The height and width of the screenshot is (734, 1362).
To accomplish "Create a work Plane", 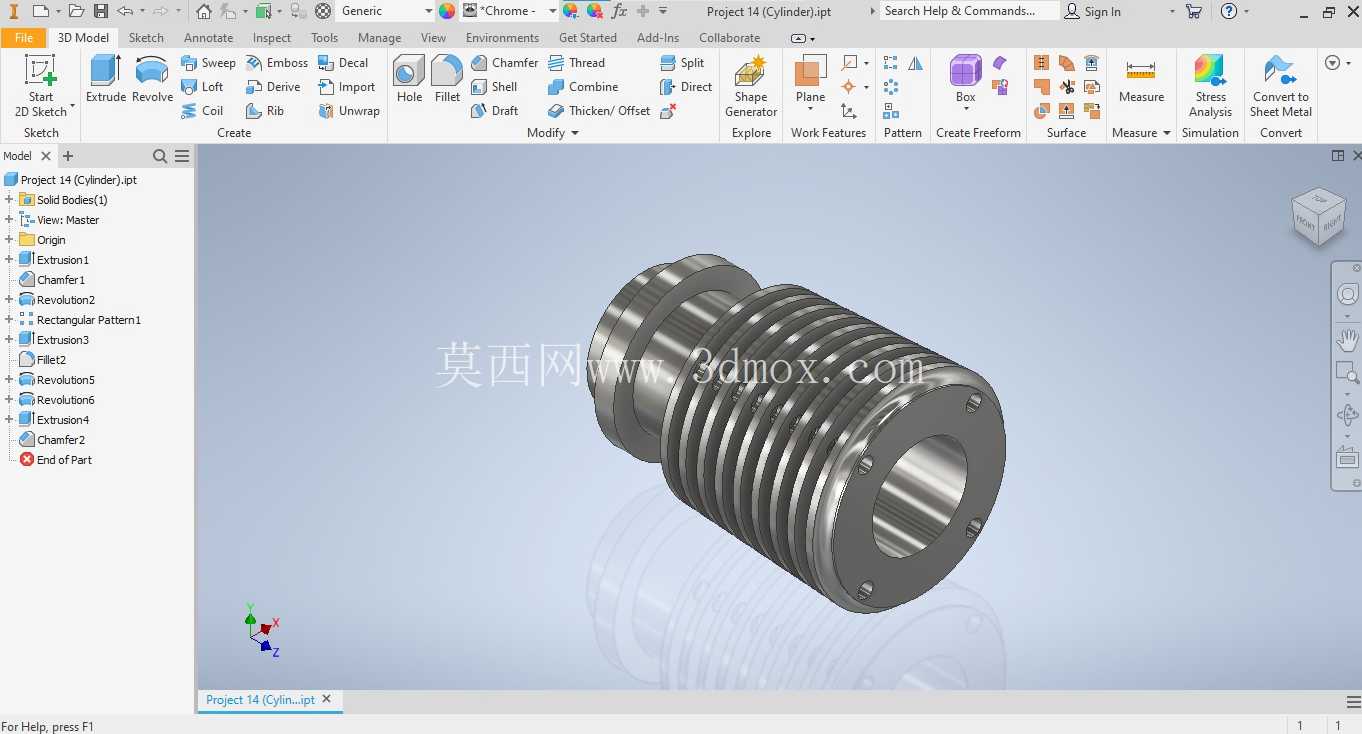I will 810,80.
